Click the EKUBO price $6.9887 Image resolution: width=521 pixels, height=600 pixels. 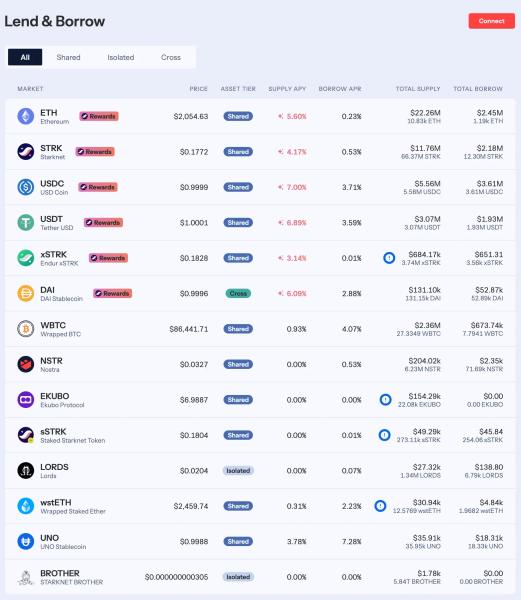194,400
